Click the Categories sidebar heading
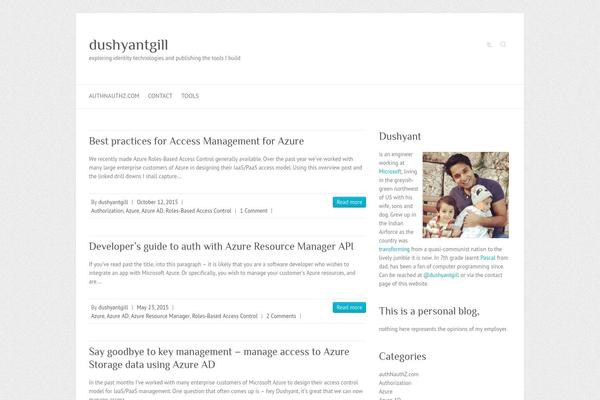Screen dimensions: 600x400 point(403,356)
